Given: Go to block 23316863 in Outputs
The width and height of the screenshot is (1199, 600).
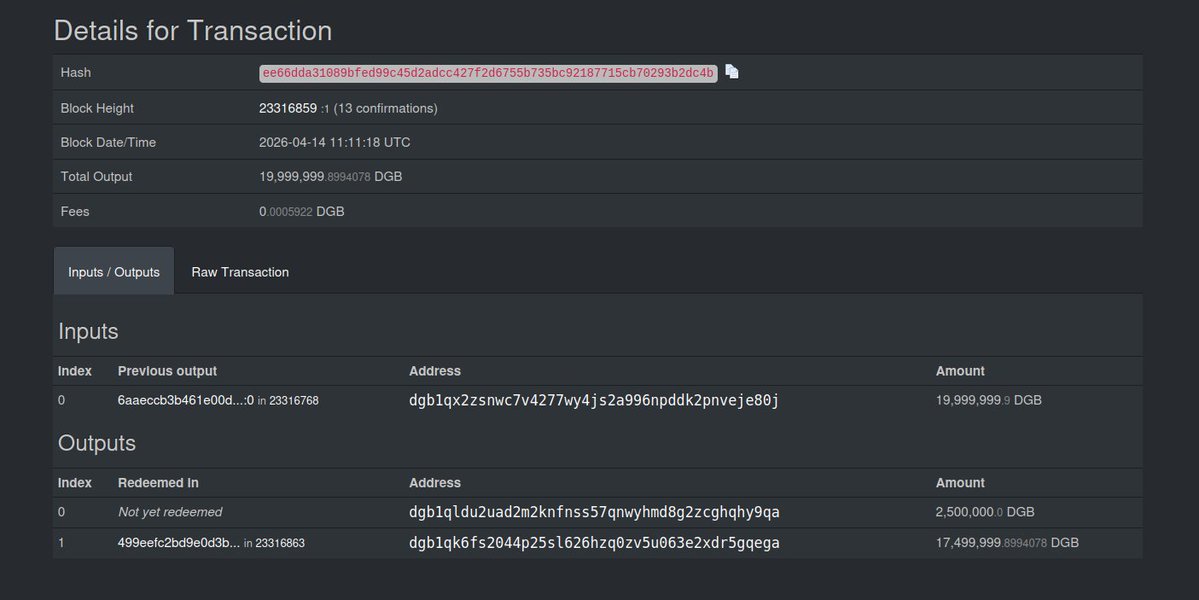Looking at the screenshot, I should (280, 544).
